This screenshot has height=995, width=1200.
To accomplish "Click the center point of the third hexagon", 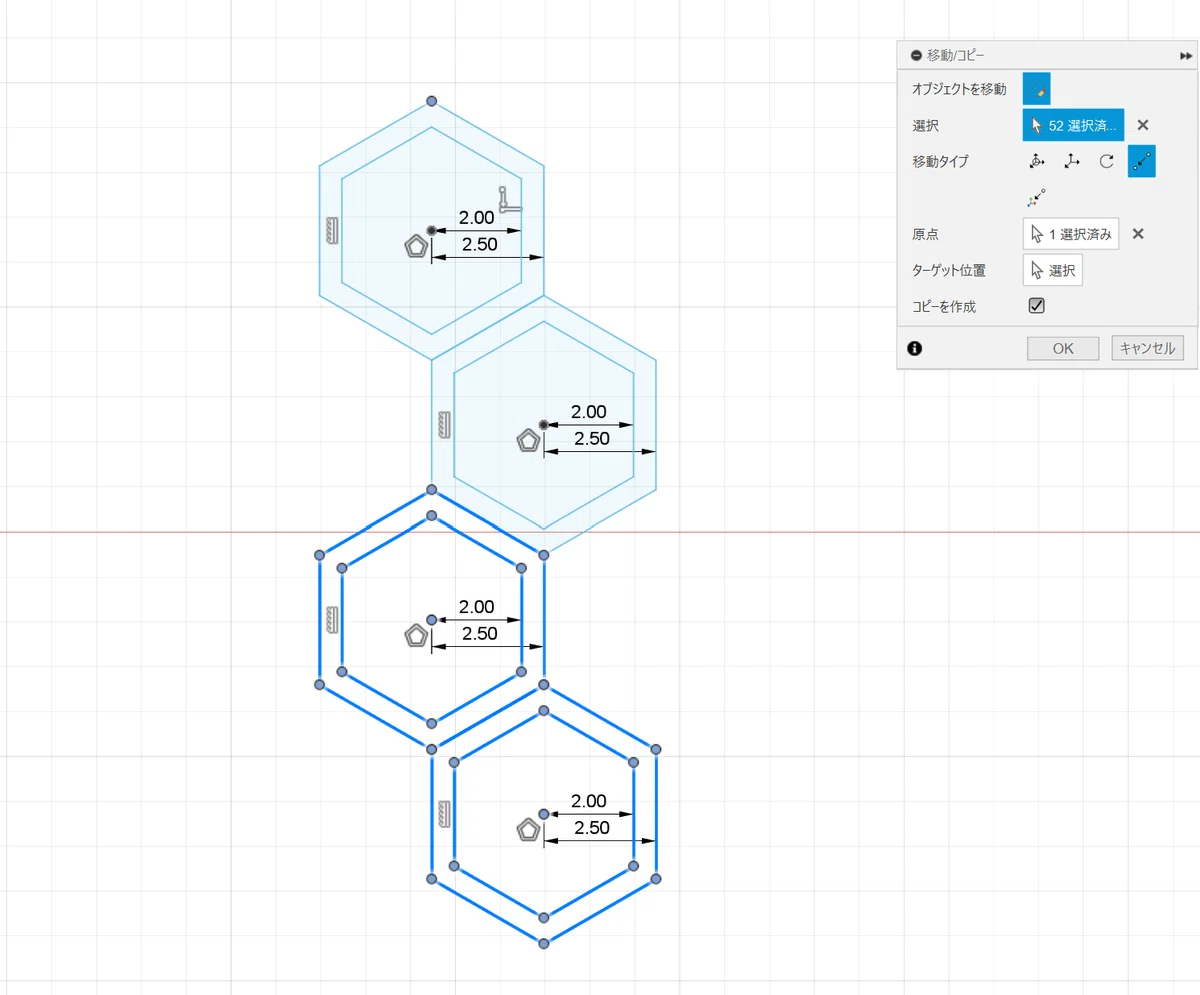I will point(431,620).
